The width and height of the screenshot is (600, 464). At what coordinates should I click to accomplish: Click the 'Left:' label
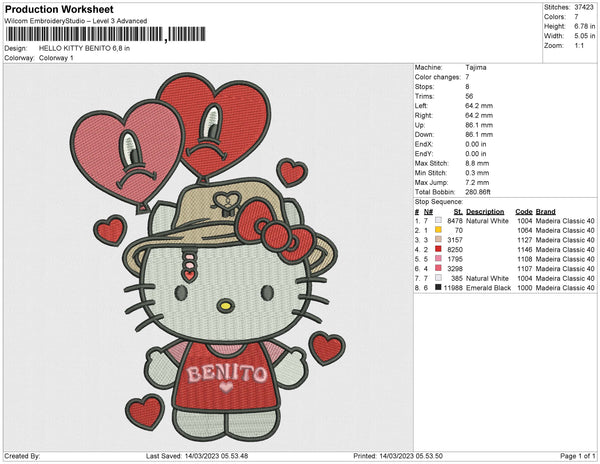[421, 106]
